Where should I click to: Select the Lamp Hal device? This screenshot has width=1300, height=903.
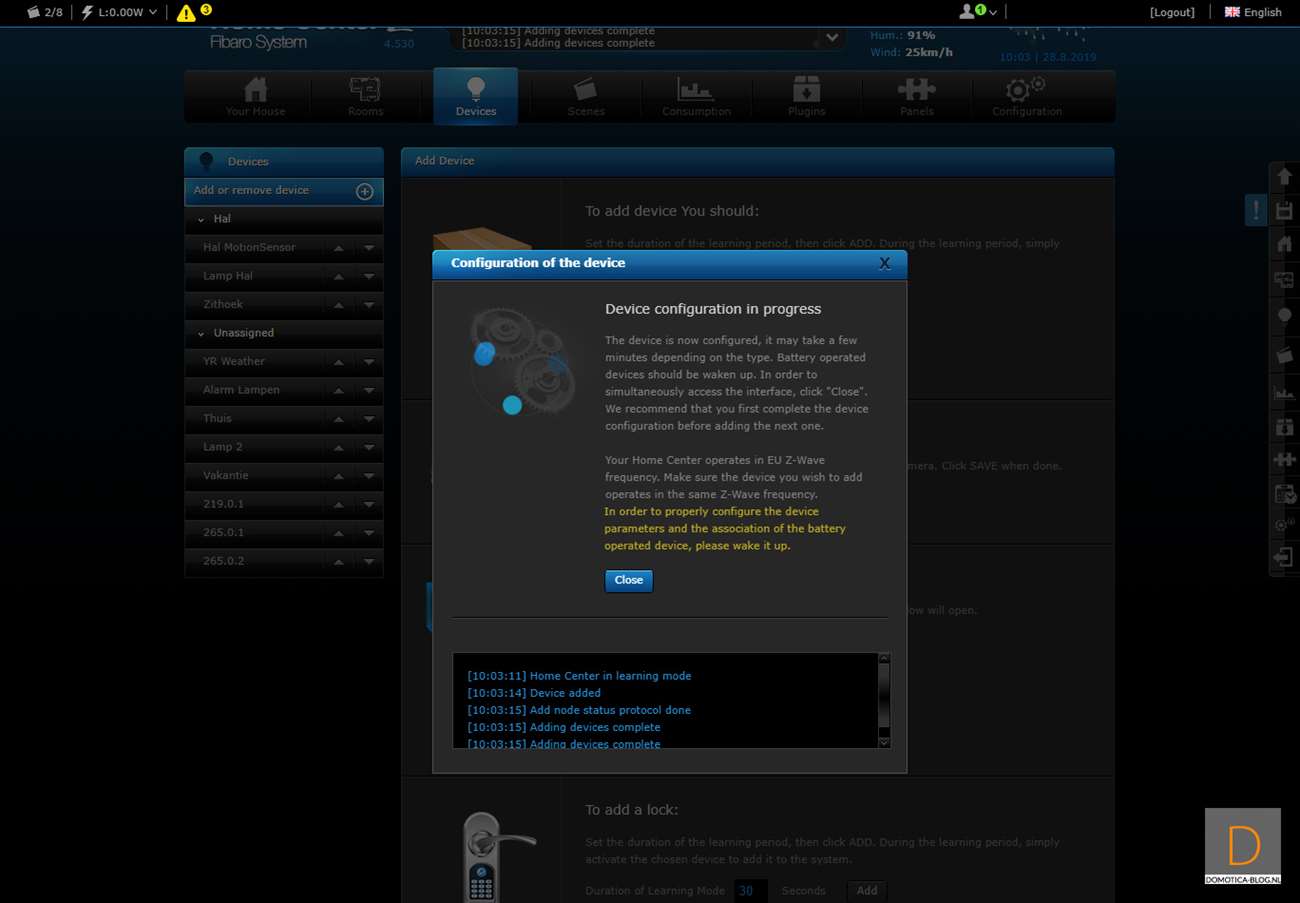pyautogui.click(x=228, y=276)
